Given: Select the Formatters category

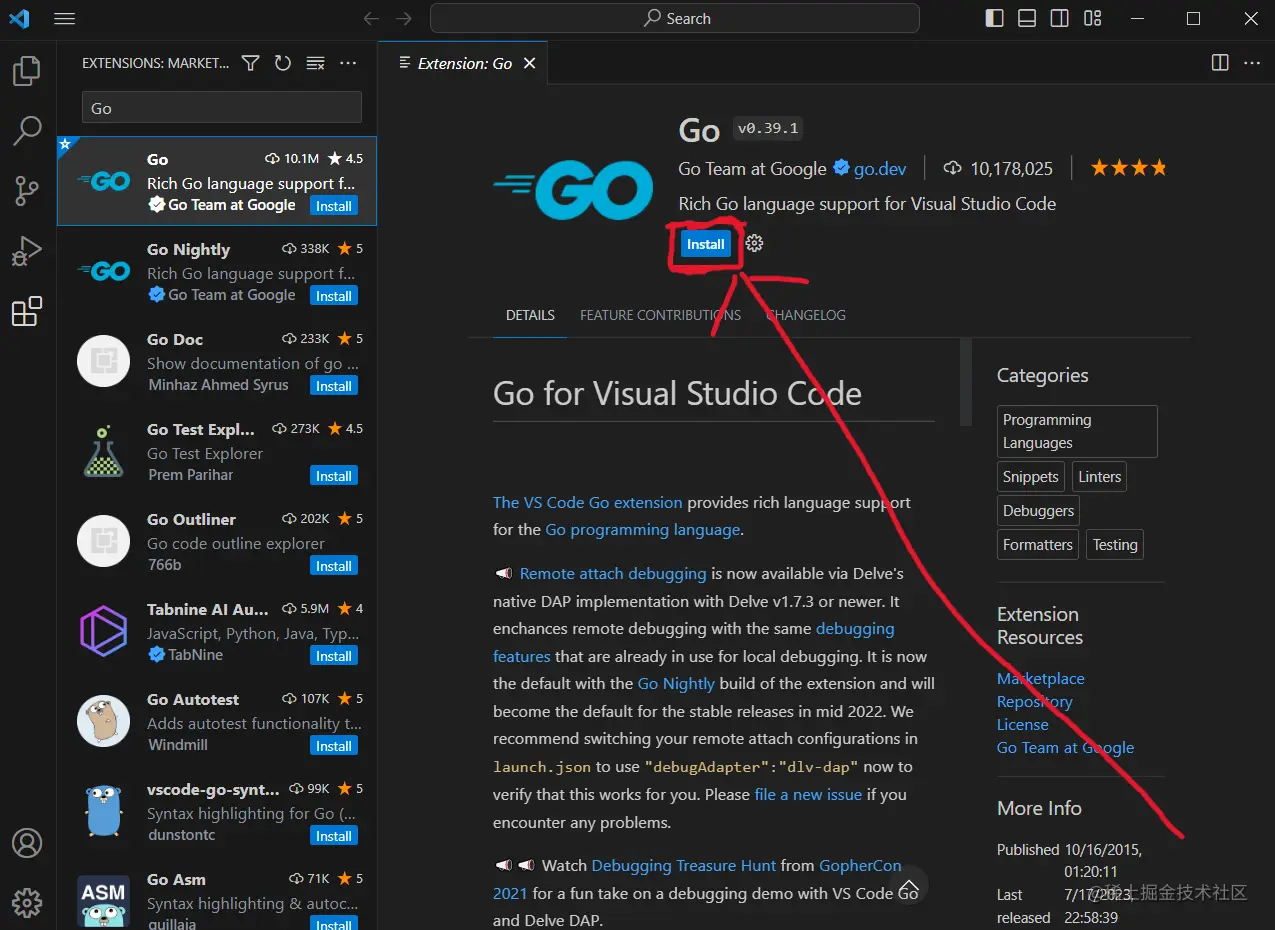Looking at the screenshot, I should (1038, 545).
